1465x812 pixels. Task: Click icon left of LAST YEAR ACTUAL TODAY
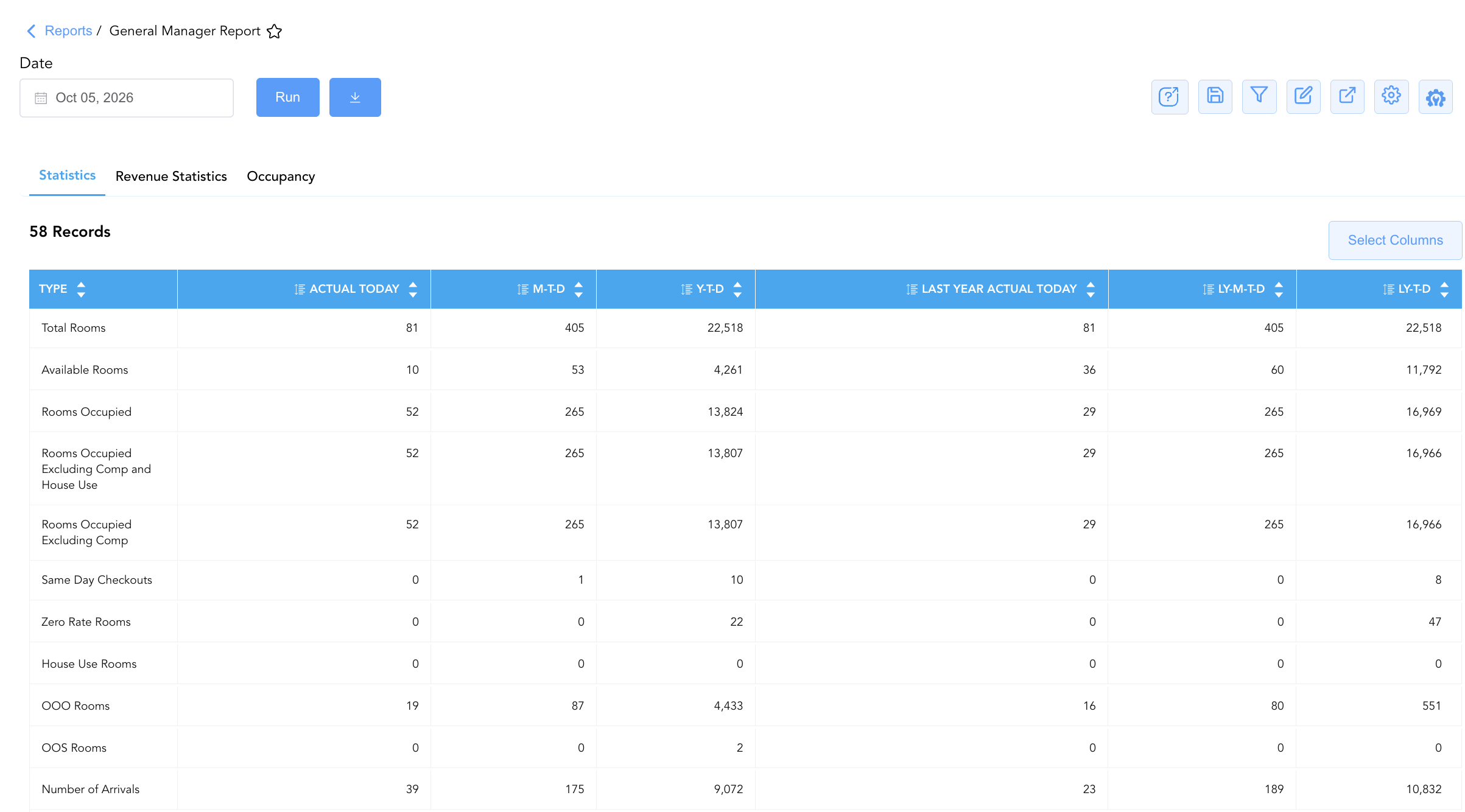[x=912, y=289]
